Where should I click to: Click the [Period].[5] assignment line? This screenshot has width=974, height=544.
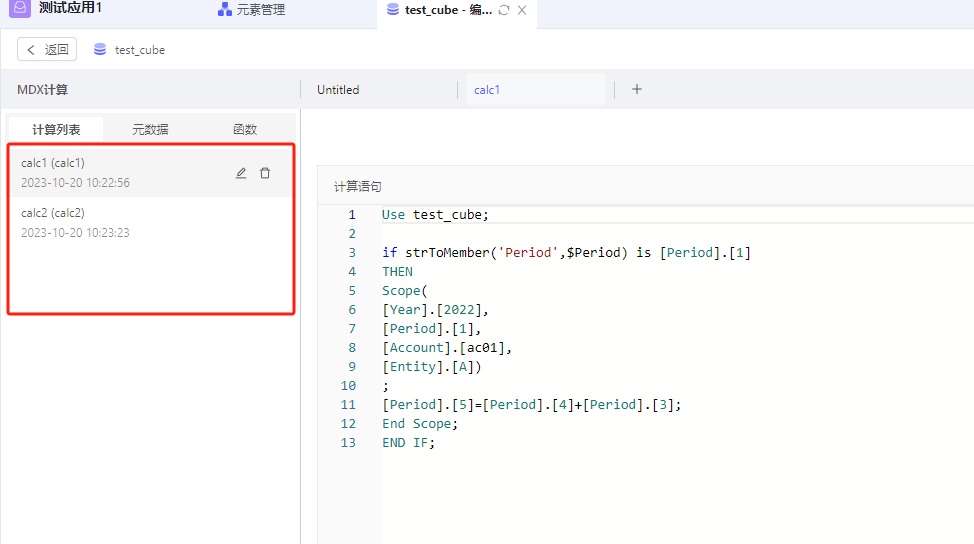click(532, 405)
